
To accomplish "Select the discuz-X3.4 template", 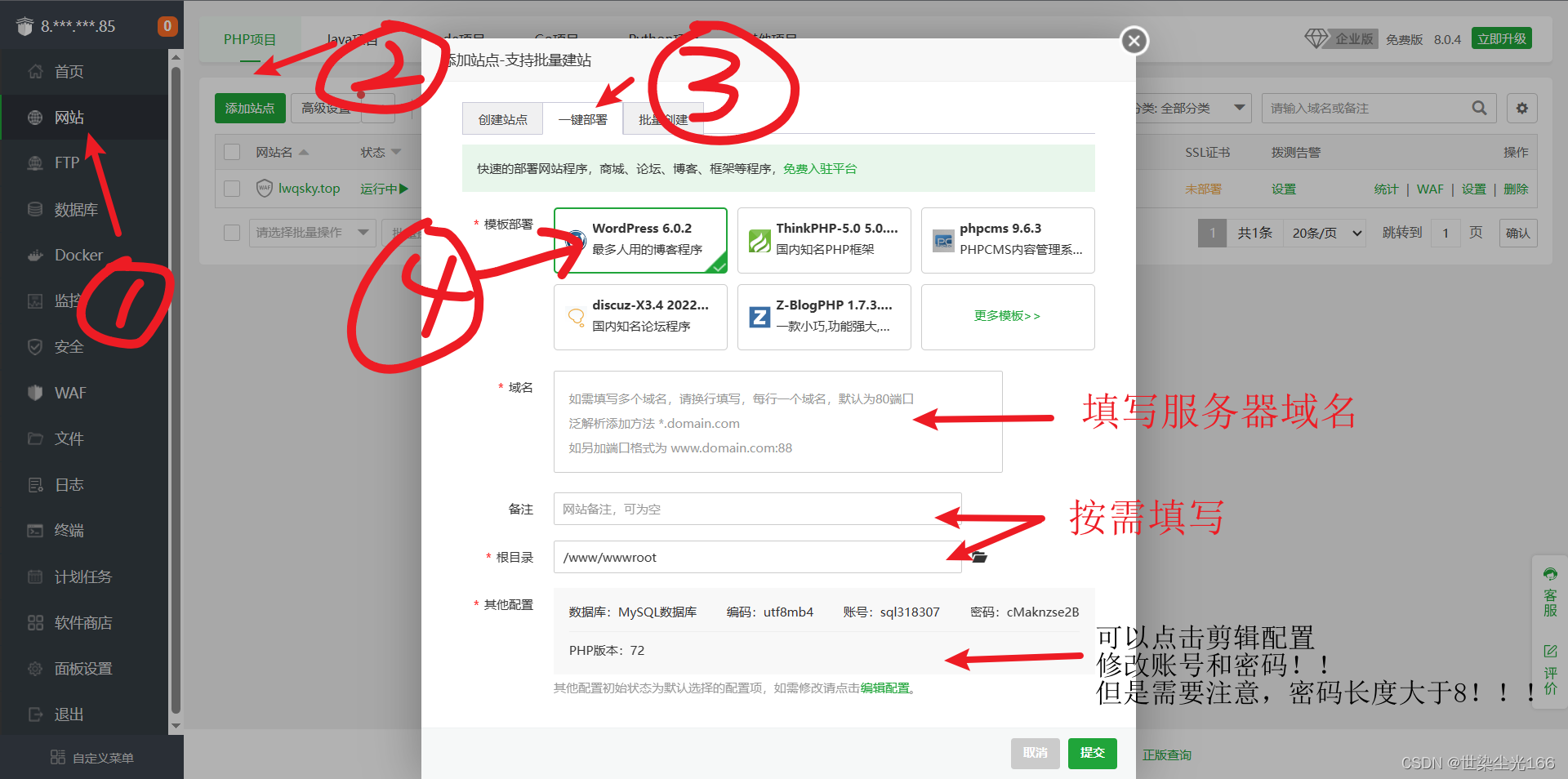I will (640, 317).
